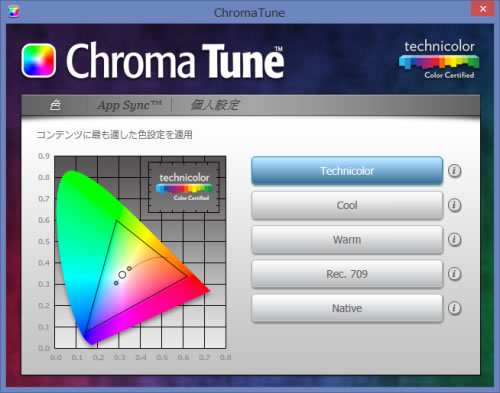Image resolution: width=500 pixels, height=393 pixels.
Task: Click the info icon beside Technicolor
Action: (454, 171)
